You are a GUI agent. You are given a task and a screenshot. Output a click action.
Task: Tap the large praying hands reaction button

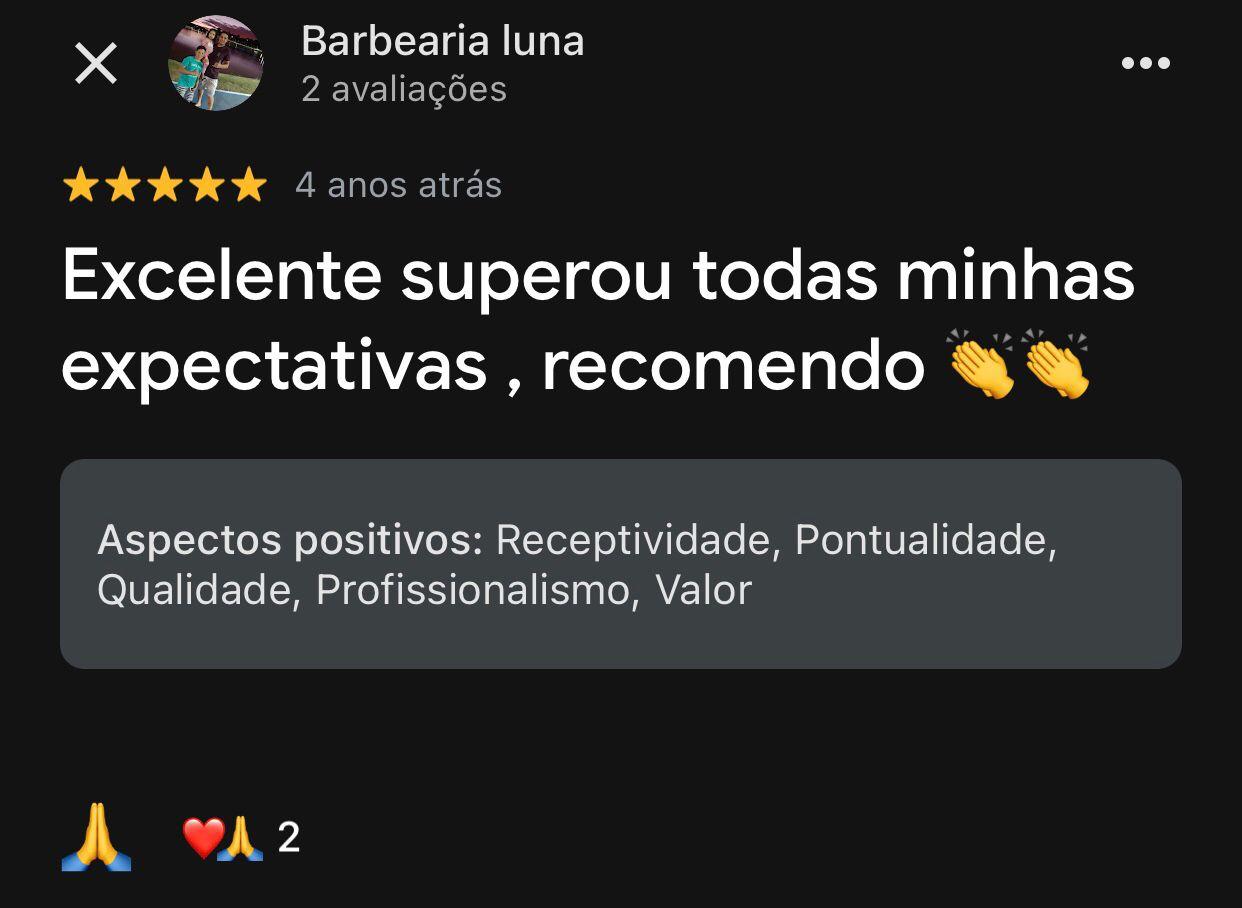(96, 838)
